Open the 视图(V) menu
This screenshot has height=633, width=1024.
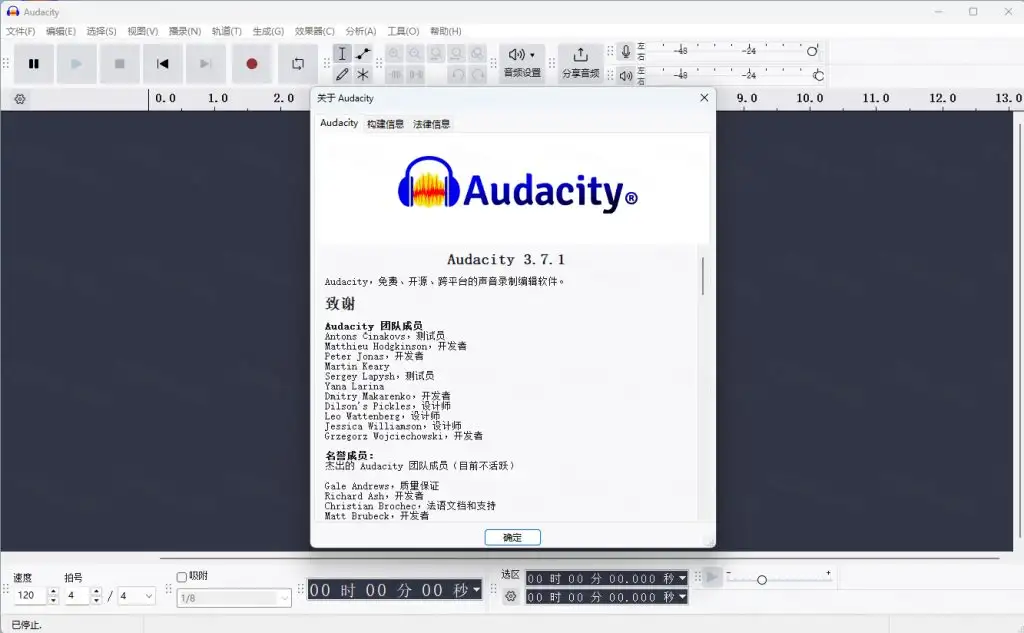point(142,31)
